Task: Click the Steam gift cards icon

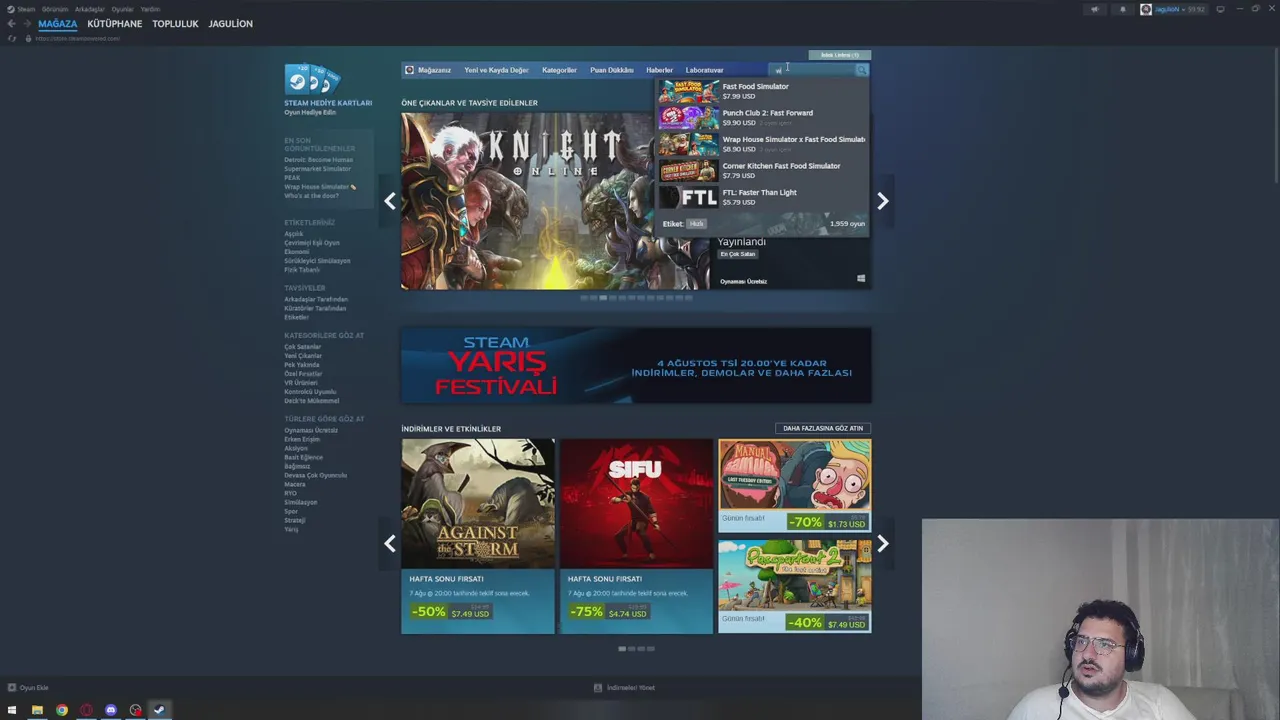Action: pos(313,79)
